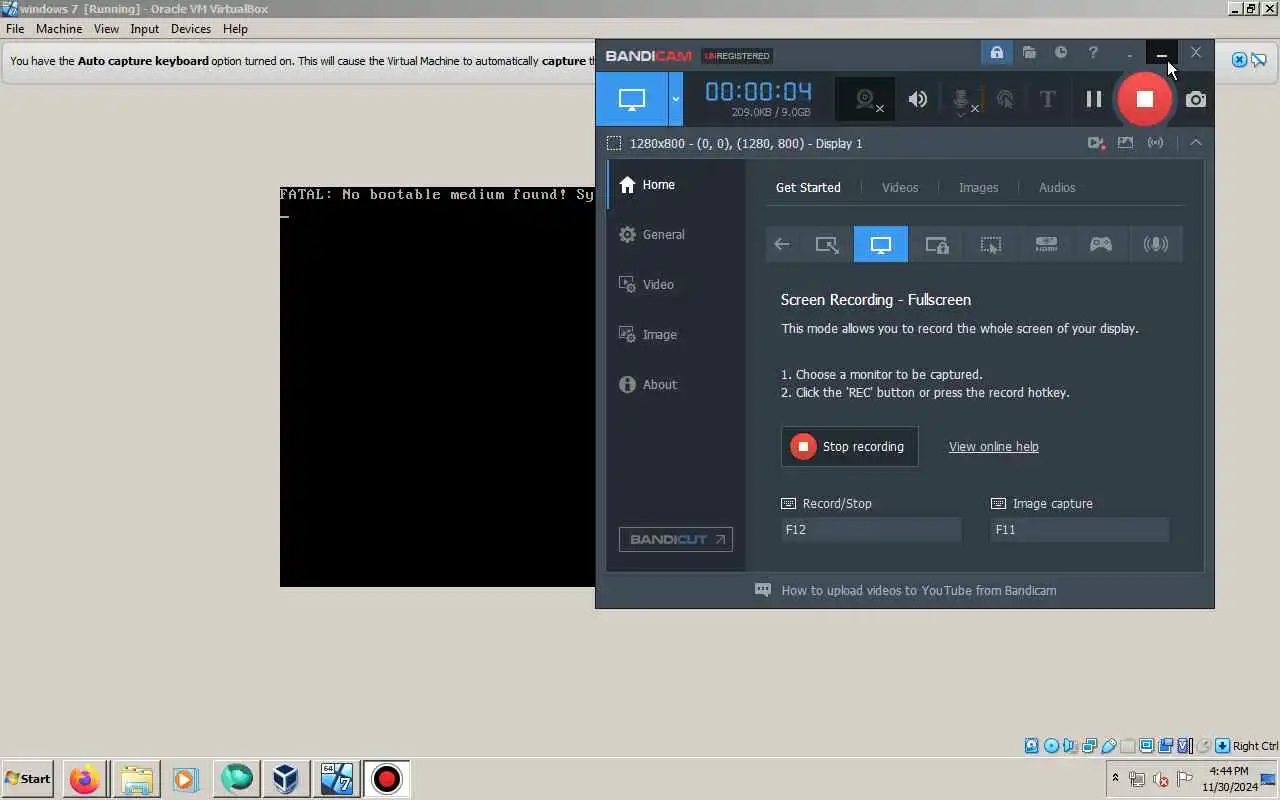Select the audio-only recording mode
This screenshot has height=800, width=1280.
[1156, 244]
